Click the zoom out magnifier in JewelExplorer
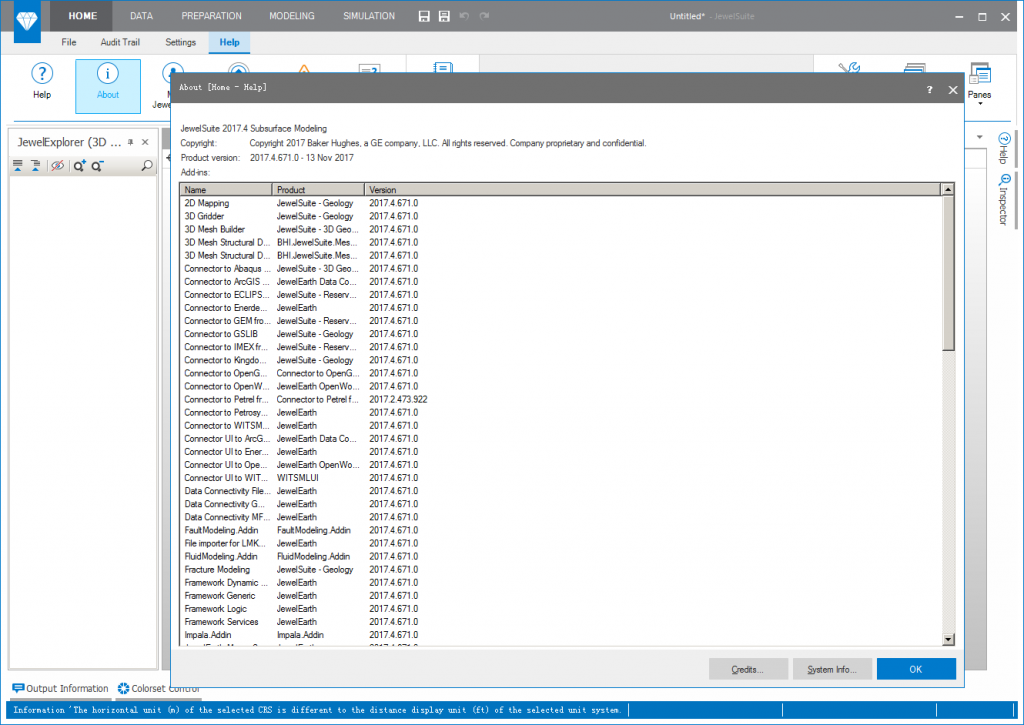The width and height of the screenshot is (1024, 725). (x=97, y=166)
